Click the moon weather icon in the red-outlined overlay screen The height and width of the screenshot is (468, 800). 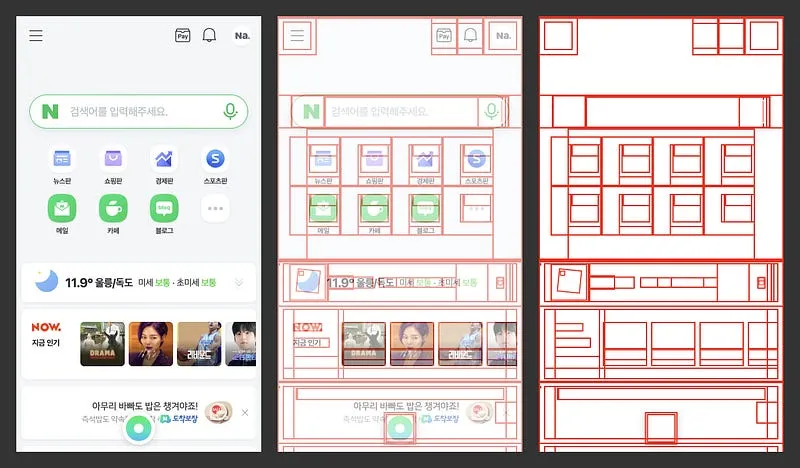tap(308, 282)
